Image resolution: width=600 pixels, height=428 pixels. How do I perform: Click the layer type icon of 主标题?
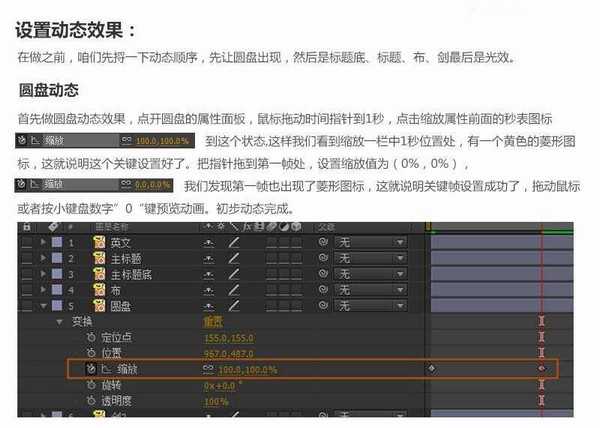tap(99, 258)
